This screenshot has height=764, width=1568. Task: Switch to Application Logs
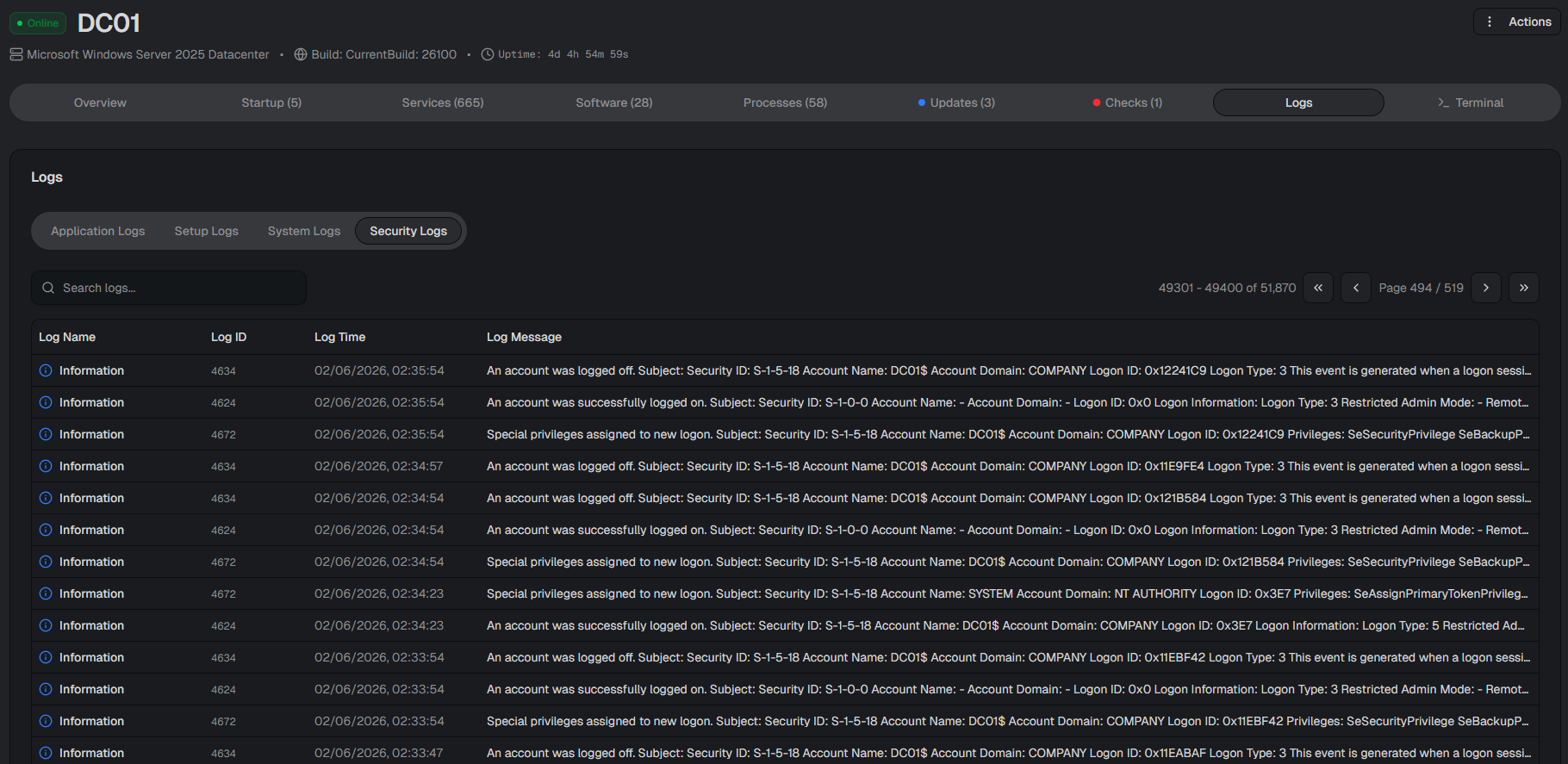click(97, 231)
